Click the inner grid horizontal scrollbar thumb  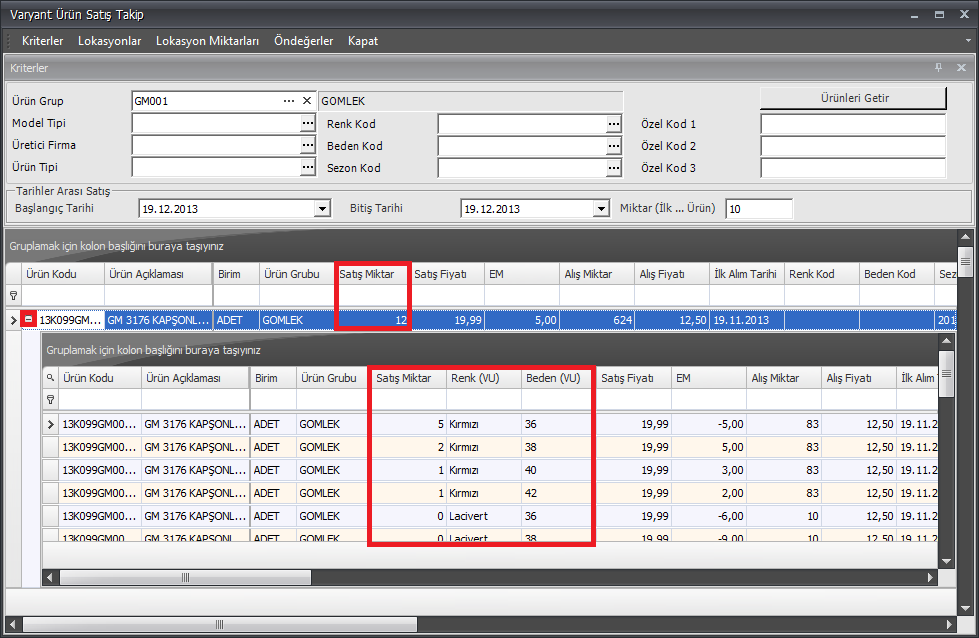(x=187, y=578)
